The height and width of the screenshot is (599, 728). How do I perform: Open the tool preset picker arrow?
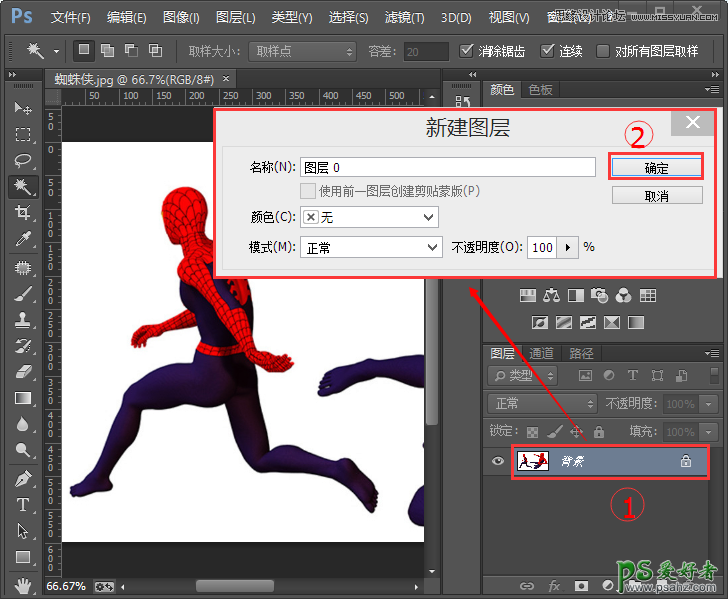click(56, 51)
